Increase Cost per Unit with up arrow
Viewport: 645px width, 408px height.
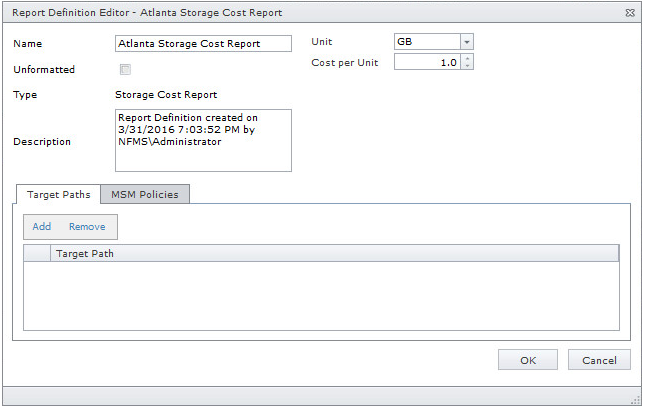coord(467,58)
